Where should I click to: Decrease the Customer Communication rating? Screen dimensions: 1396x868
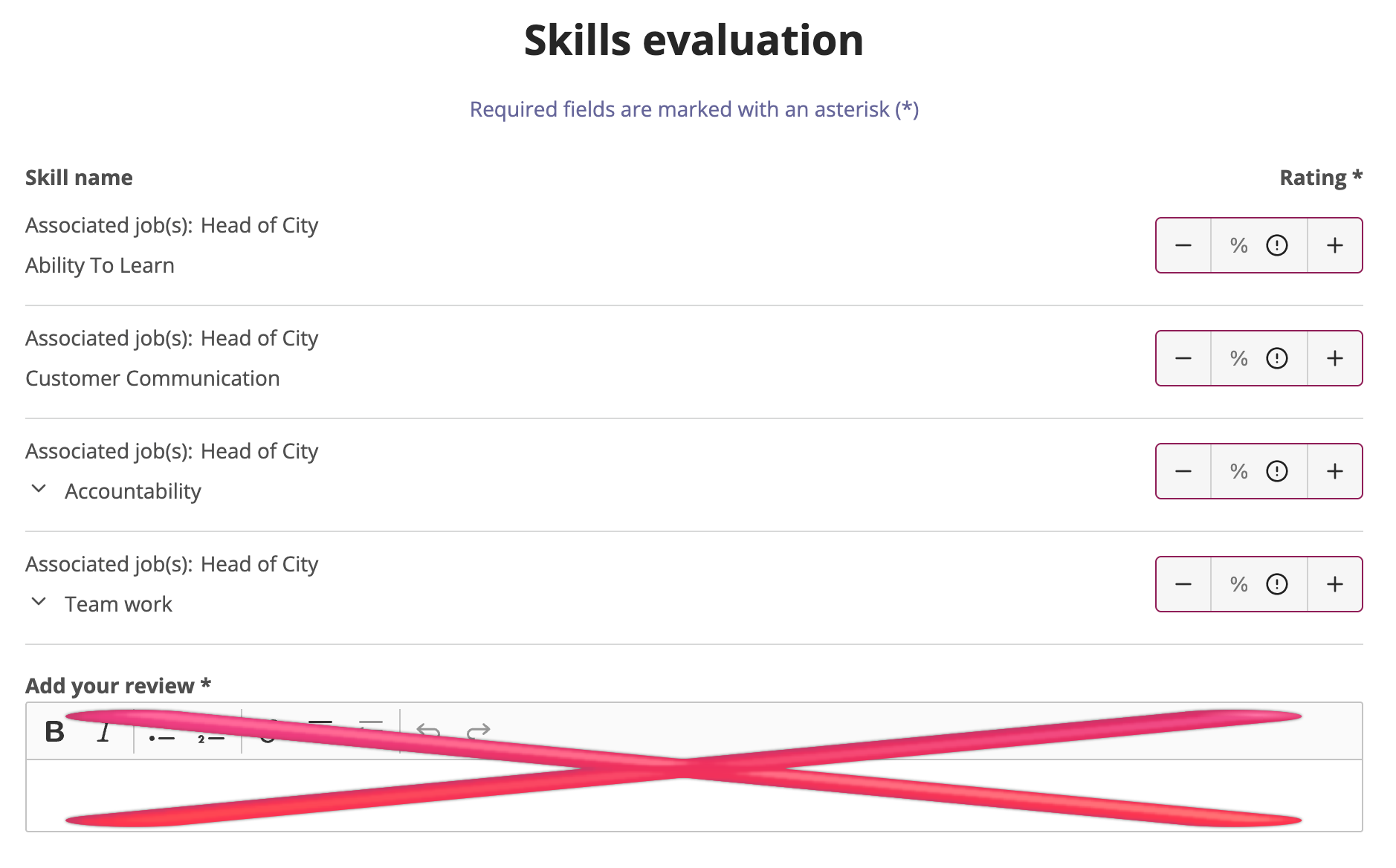coord(1183,358)
